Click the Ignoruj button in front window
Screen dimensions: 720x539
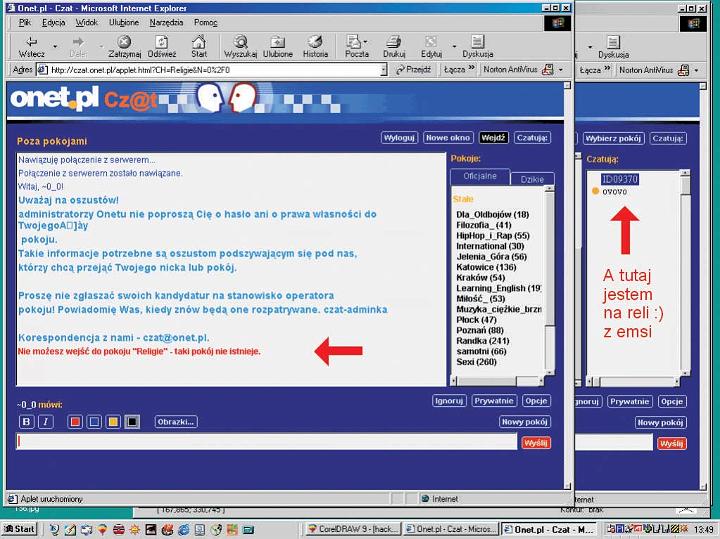449,401
